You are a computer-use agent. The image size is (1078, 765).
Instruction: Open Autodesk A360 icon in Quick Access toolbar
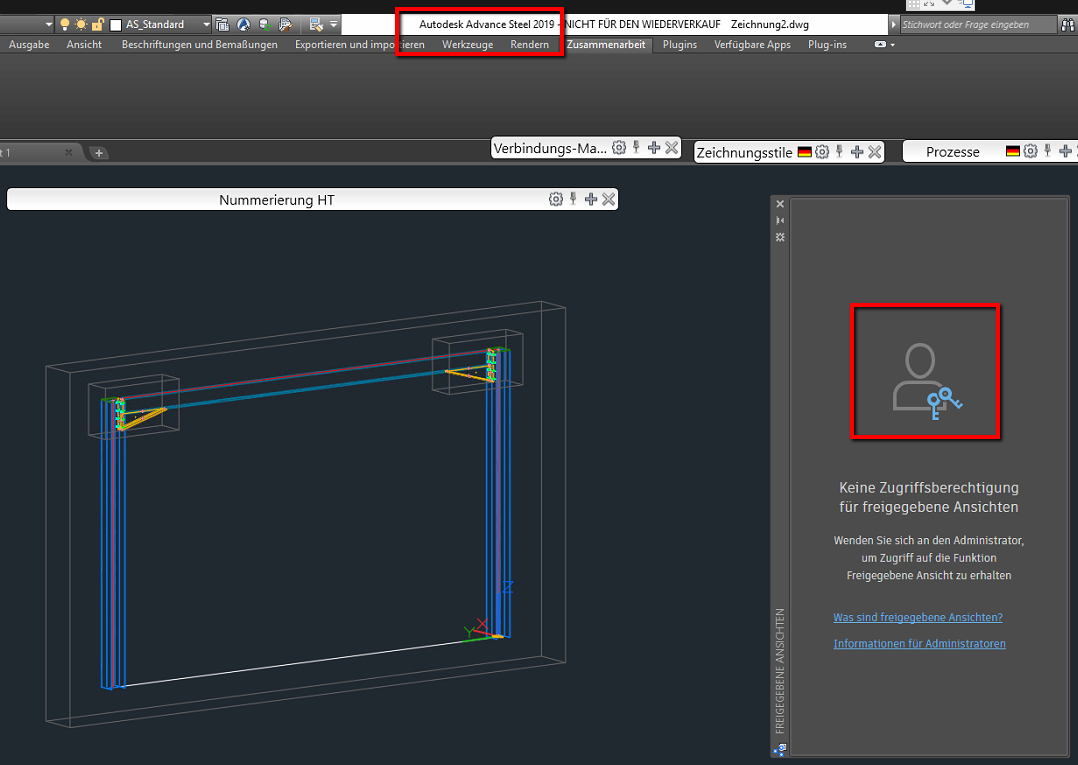point(242,23)
